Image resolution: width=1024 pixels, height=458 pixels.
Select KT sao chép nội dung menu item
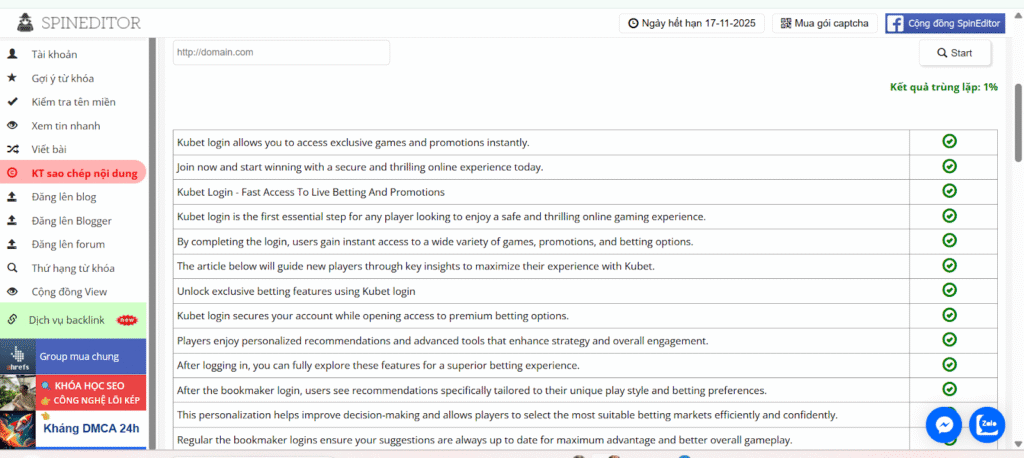tap(83, 172)
